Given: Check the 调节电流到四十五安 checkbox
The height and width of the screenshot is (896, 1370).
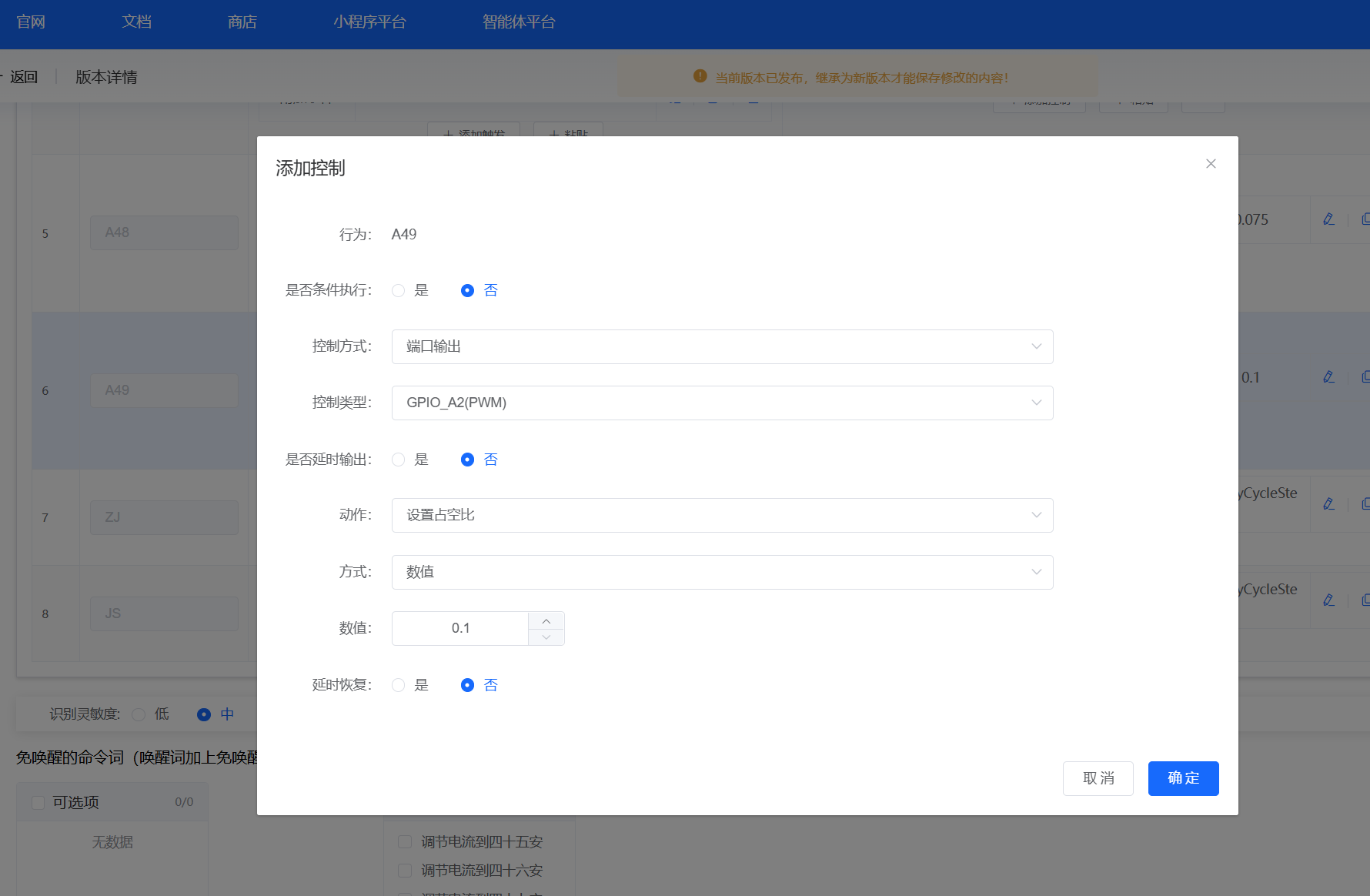Looking at the screenshot, I should click(x=405, y=841).
